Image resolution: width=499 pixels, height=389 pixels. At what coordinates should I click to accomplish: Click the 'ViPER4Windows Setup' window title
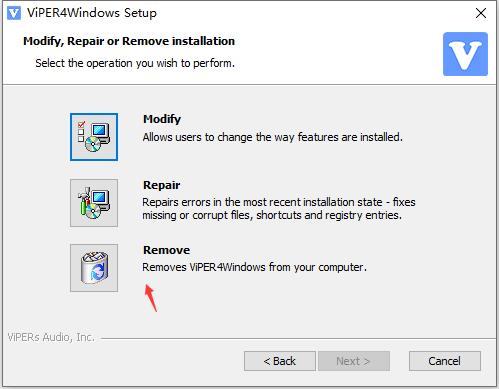92,13
